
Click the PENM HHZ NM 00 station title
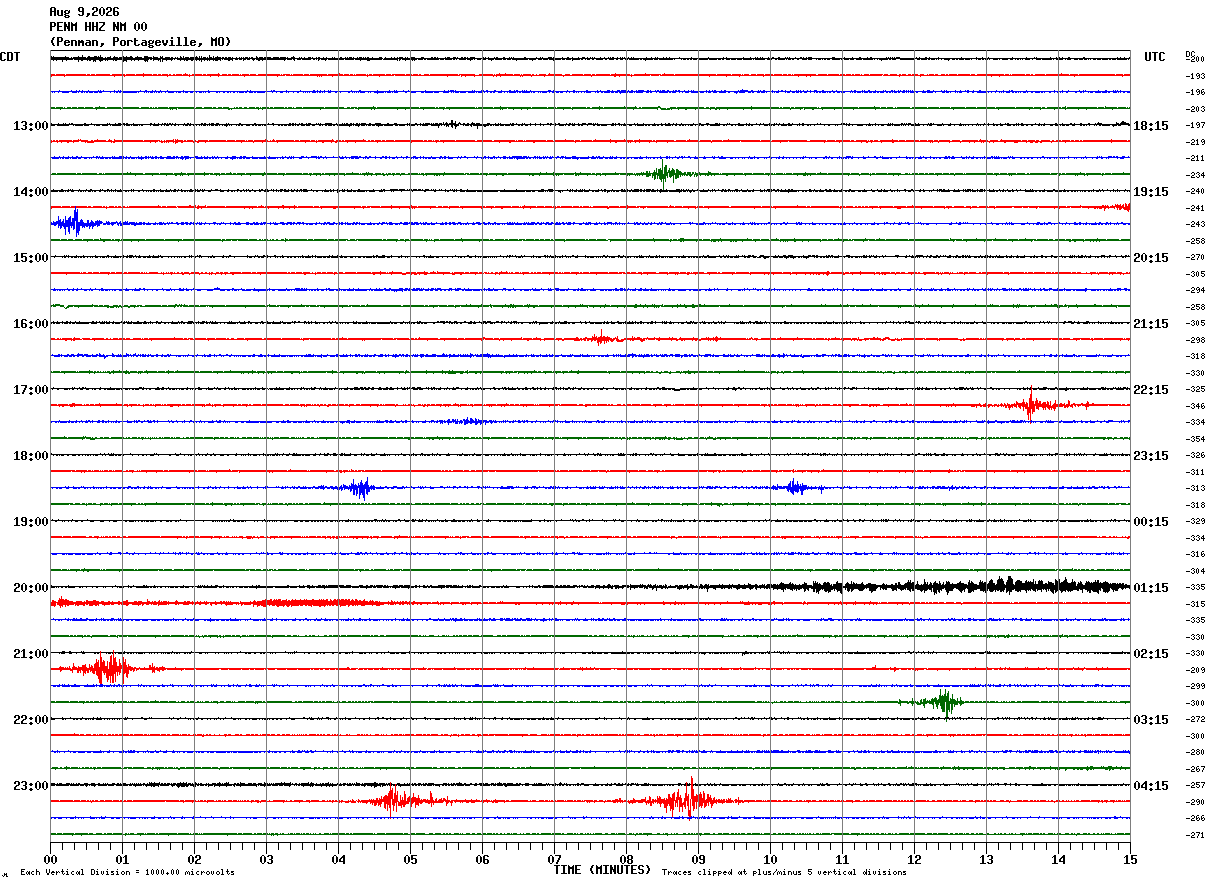[x=98, y=27]
